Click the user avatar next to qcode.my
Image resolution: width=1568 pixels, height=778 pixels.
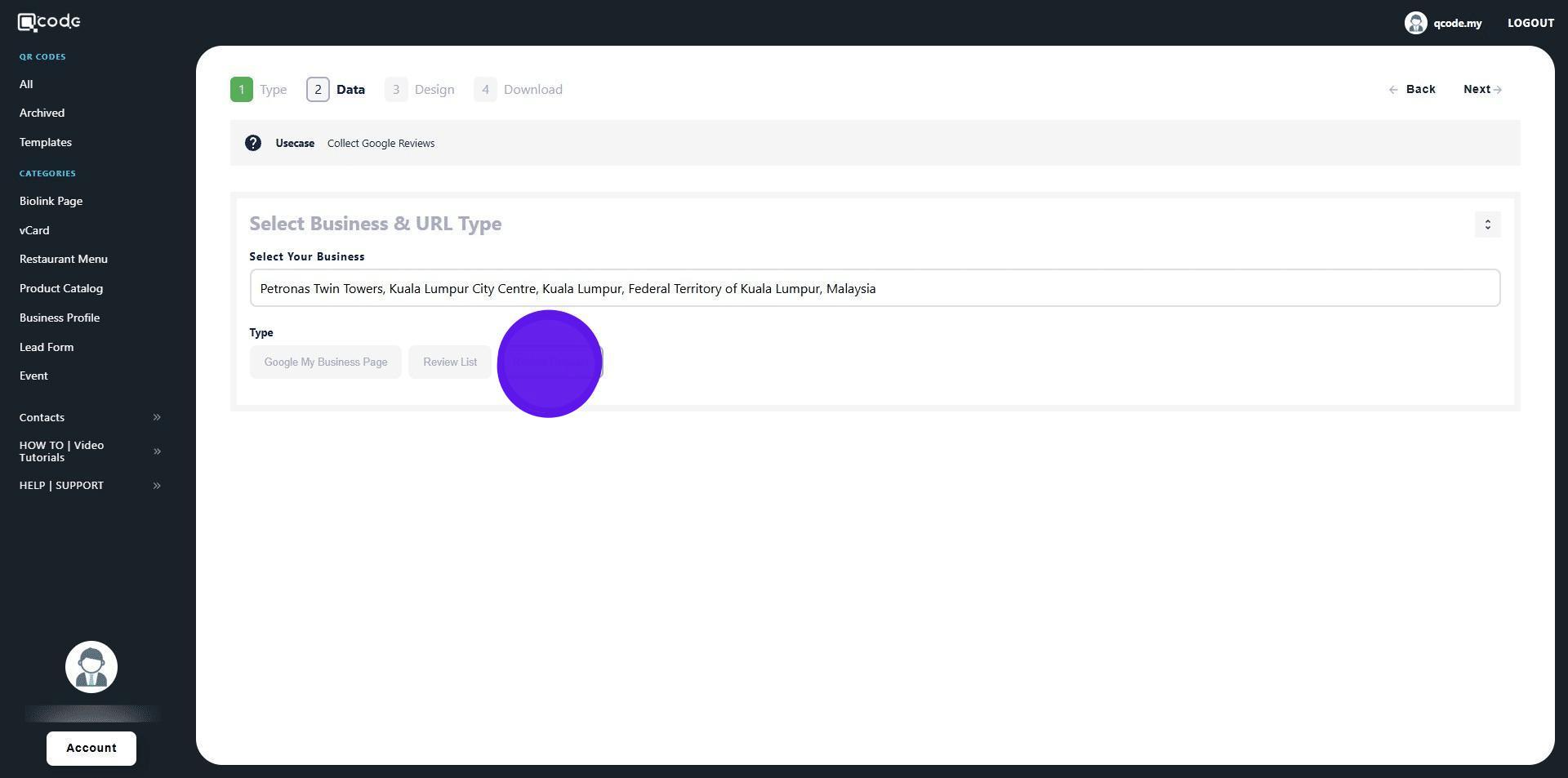point(1414,23)
